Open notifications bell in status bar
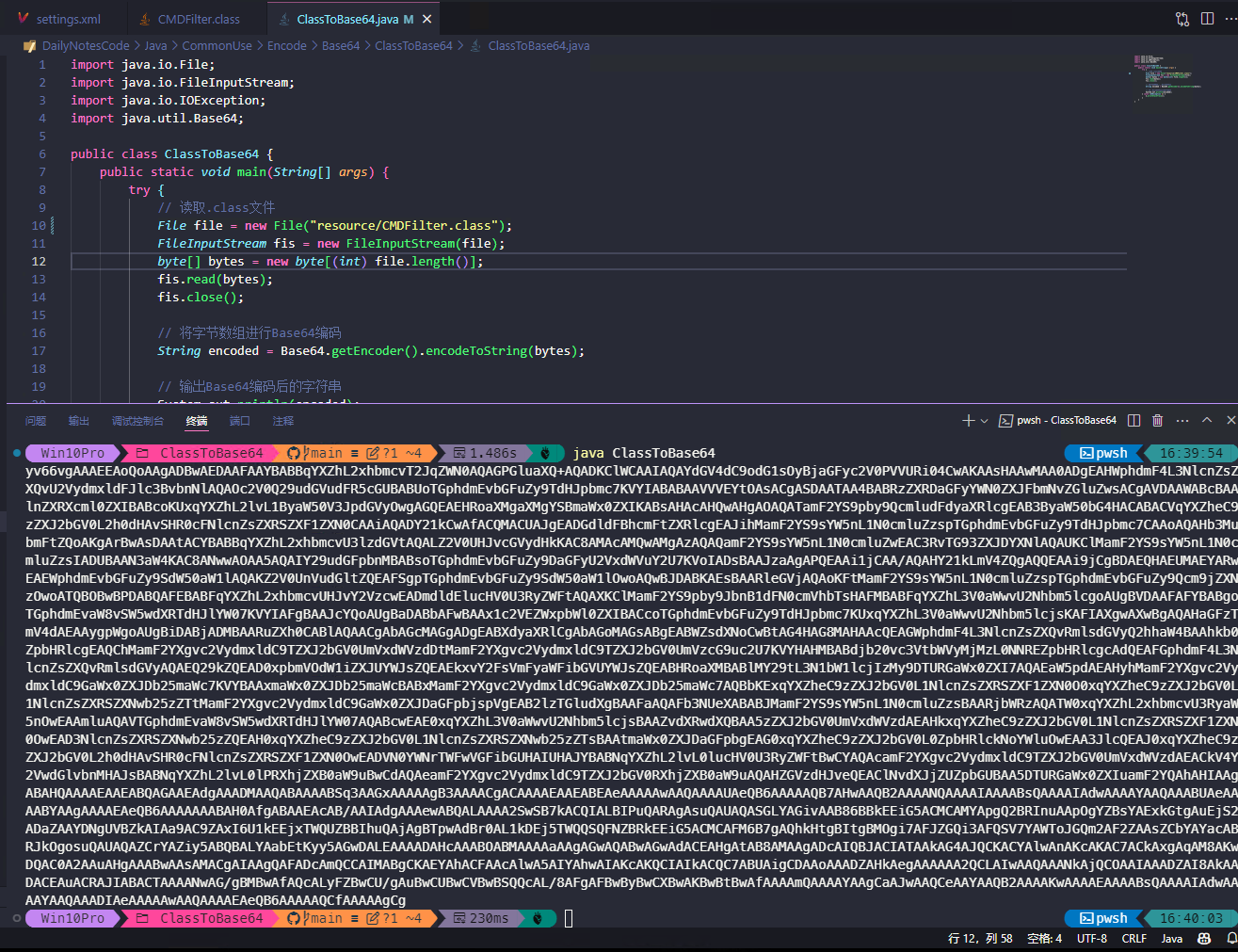1238x952 pixels. pos(1230,939)
